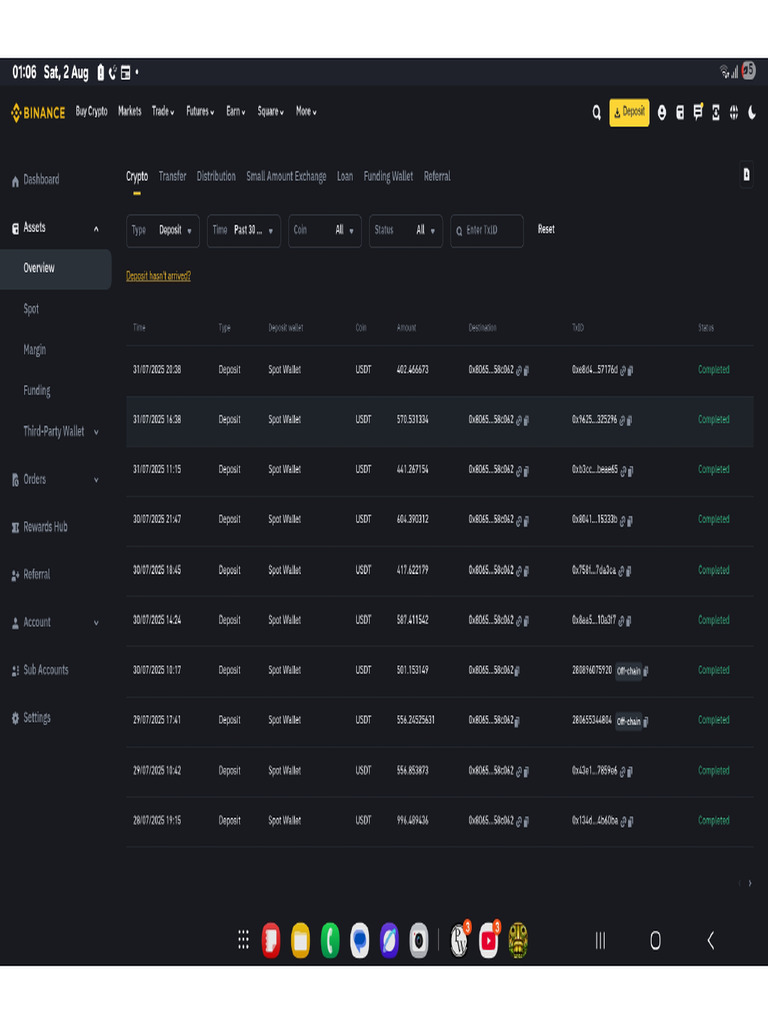This screenshot has height=1024, width=768.
Task: Open the profile account icon in header
Action: (662, 113)
